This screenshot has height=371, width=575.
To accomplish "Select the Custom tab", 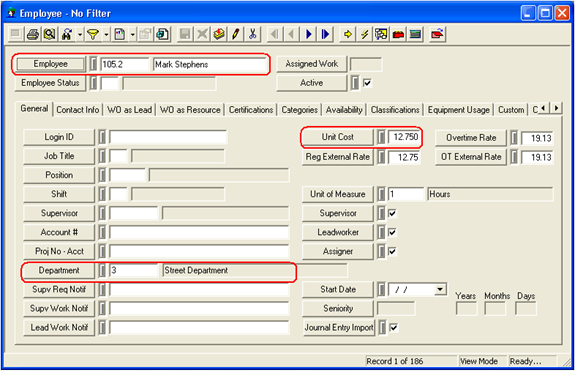I will click(x=511, y=110).
